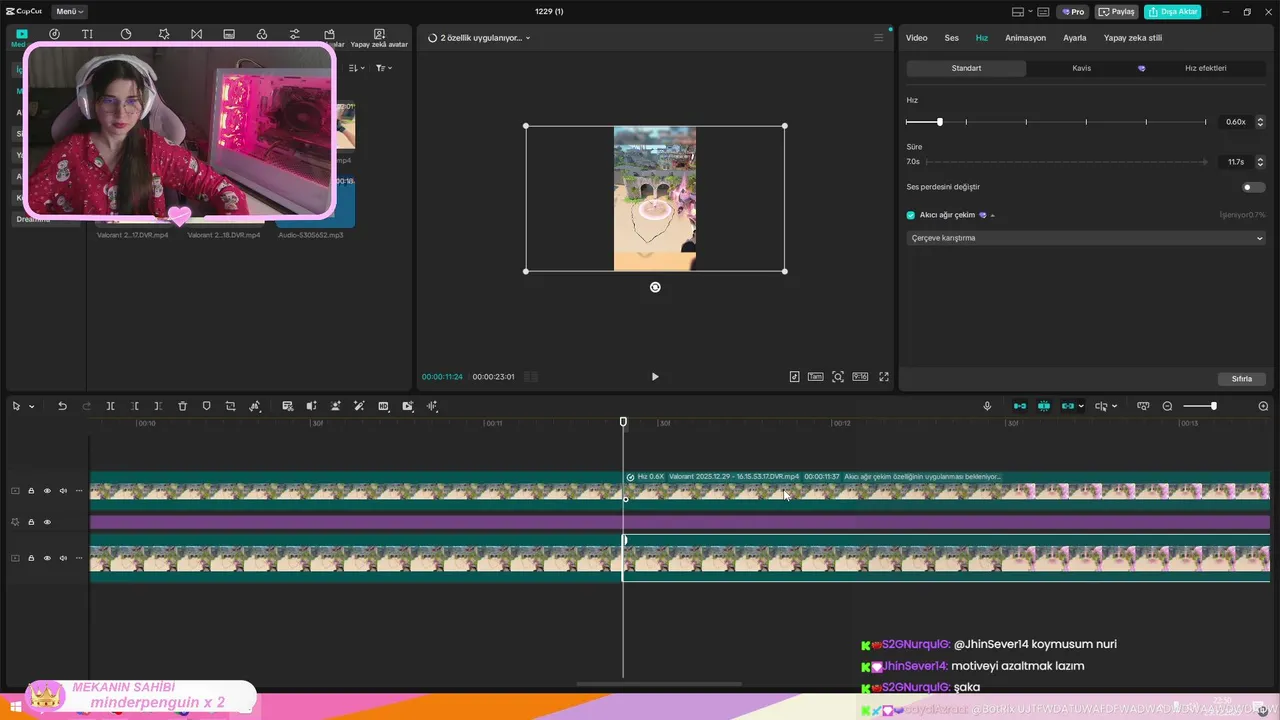Open selection tool mode dropdown arrow
Image resolution: width=1280 pixels, height=720 pixels.
pos(31,407)
